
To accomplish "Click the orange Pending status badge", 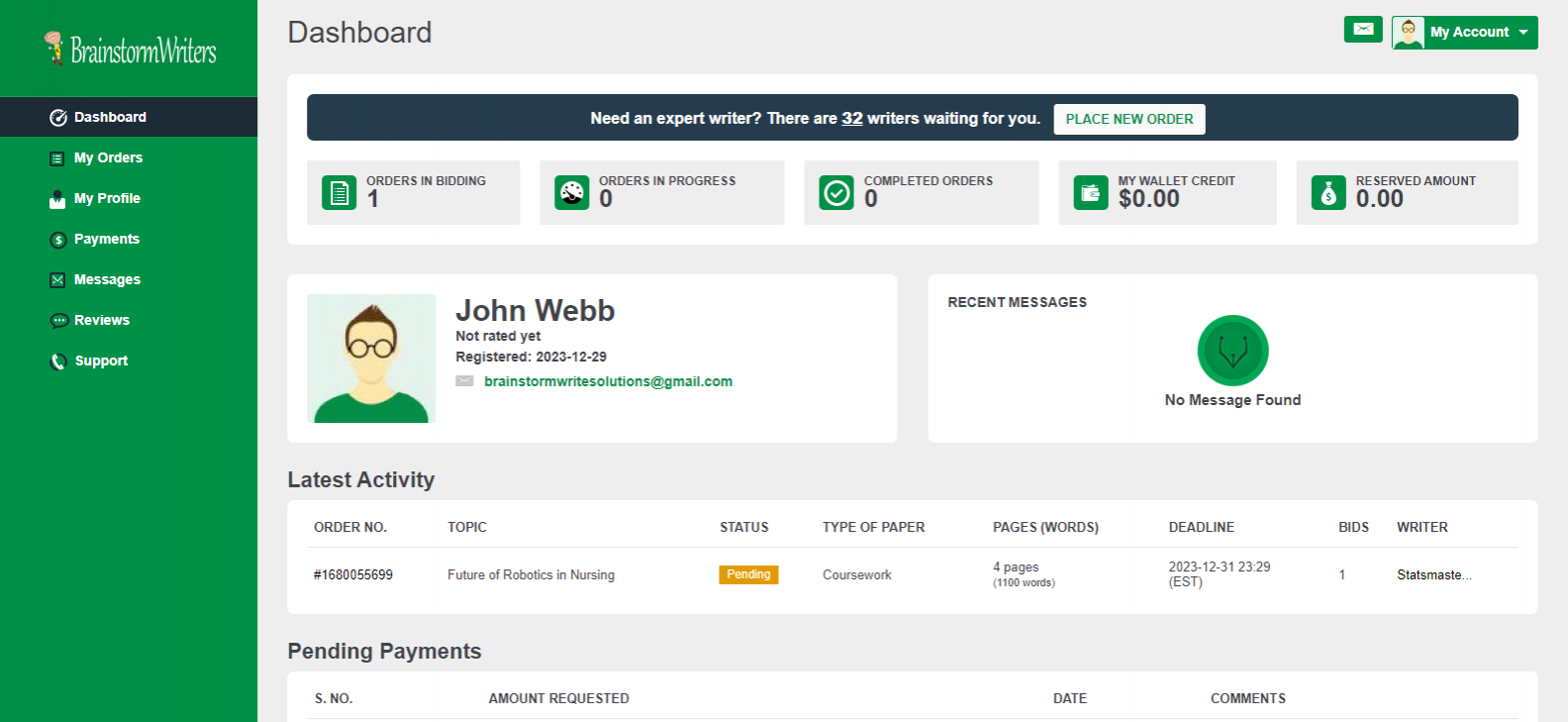I will (748, 574).
